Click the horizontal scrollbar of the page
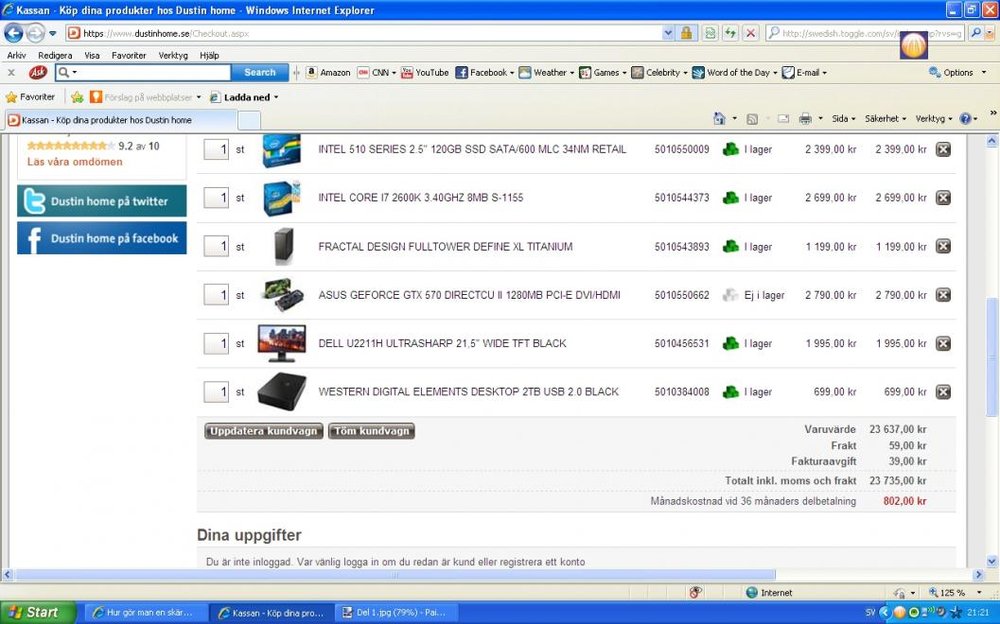The height and width of the screenshot is (624, 1000). coord(395,575)
